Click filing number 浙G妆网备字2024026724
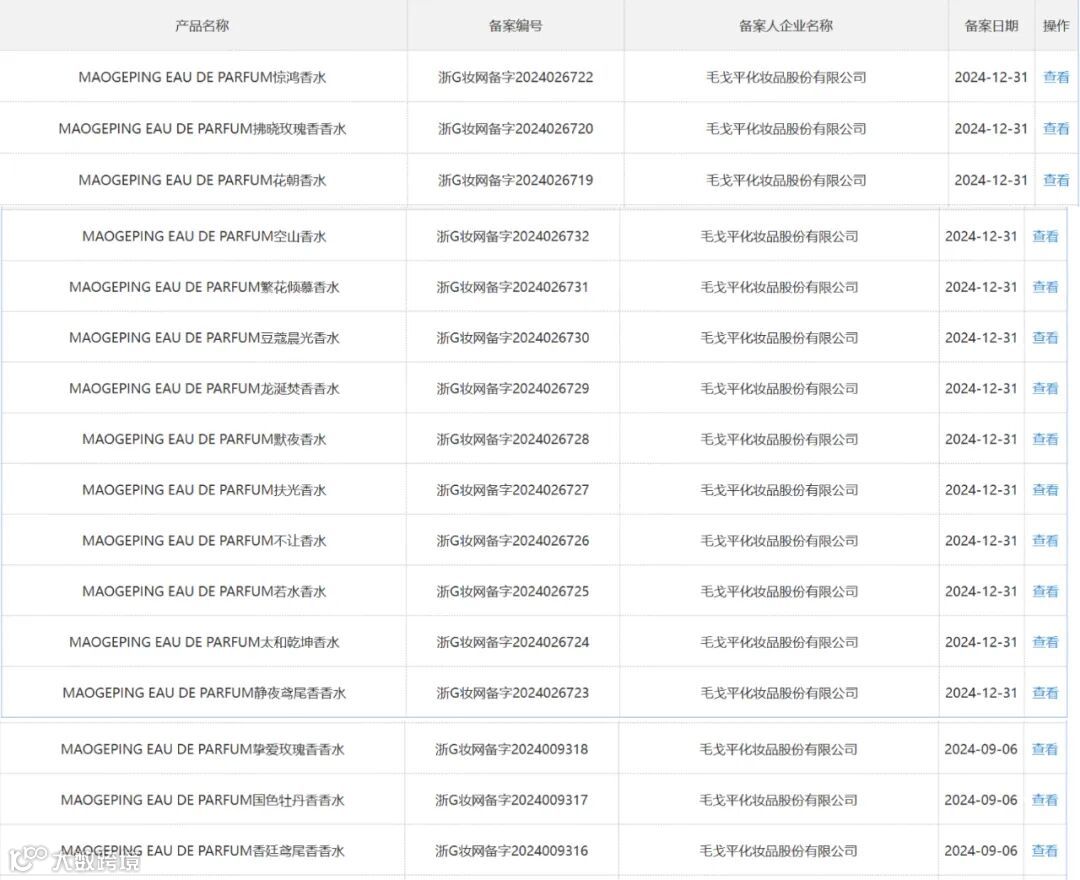This screenshot has height=880, width=1080. click(x=512, y=642)
